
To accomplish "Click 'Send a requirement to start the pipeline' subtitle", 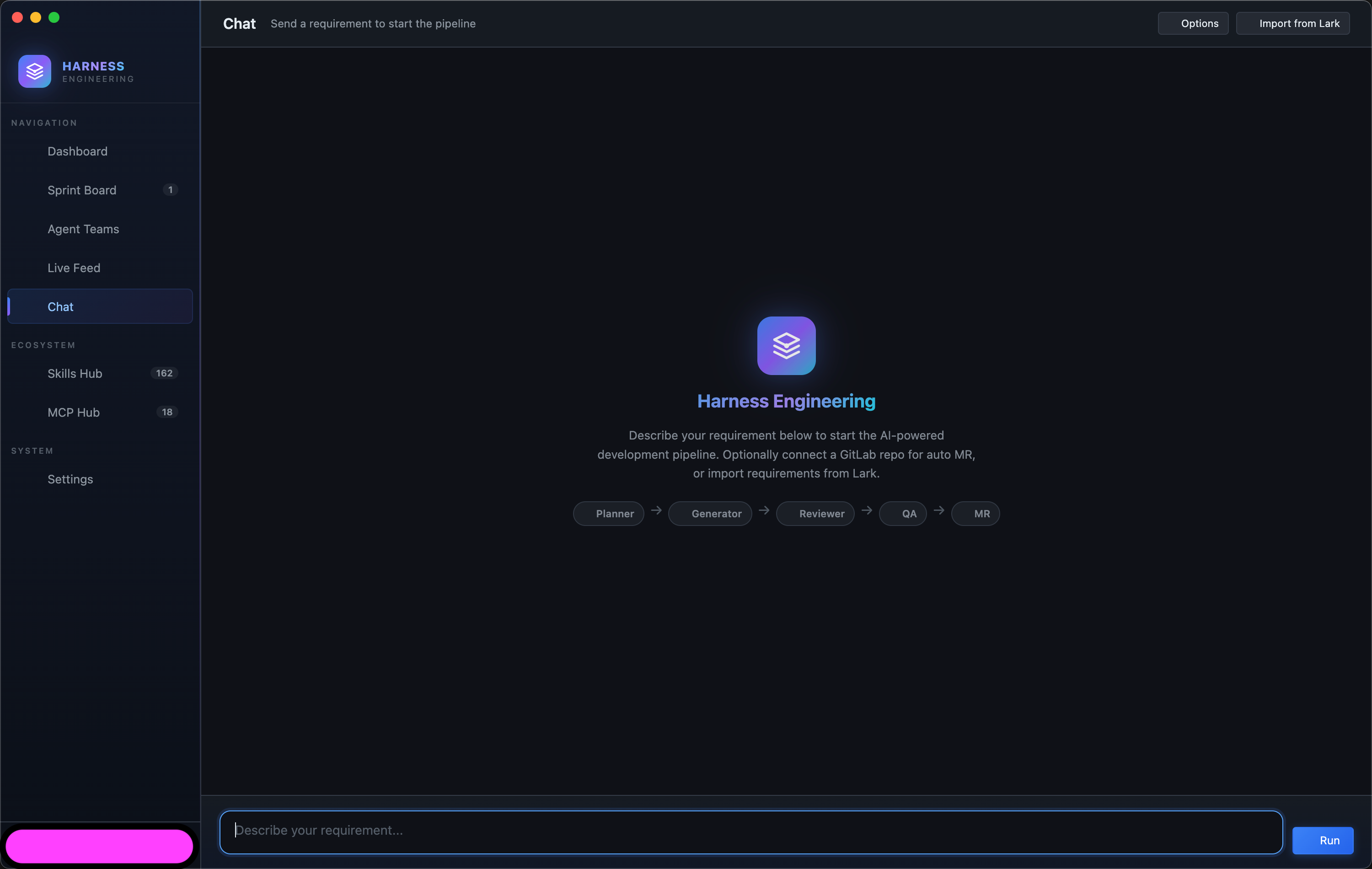I will [x=373, y=23].
